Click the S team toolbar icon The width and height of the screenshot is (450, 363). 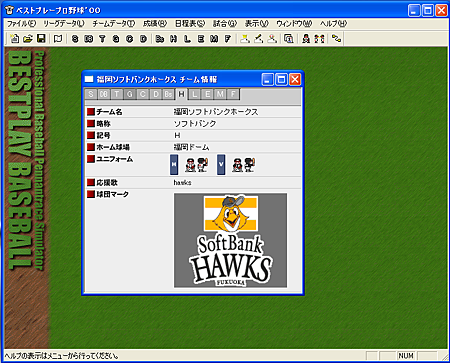[75, 39]
